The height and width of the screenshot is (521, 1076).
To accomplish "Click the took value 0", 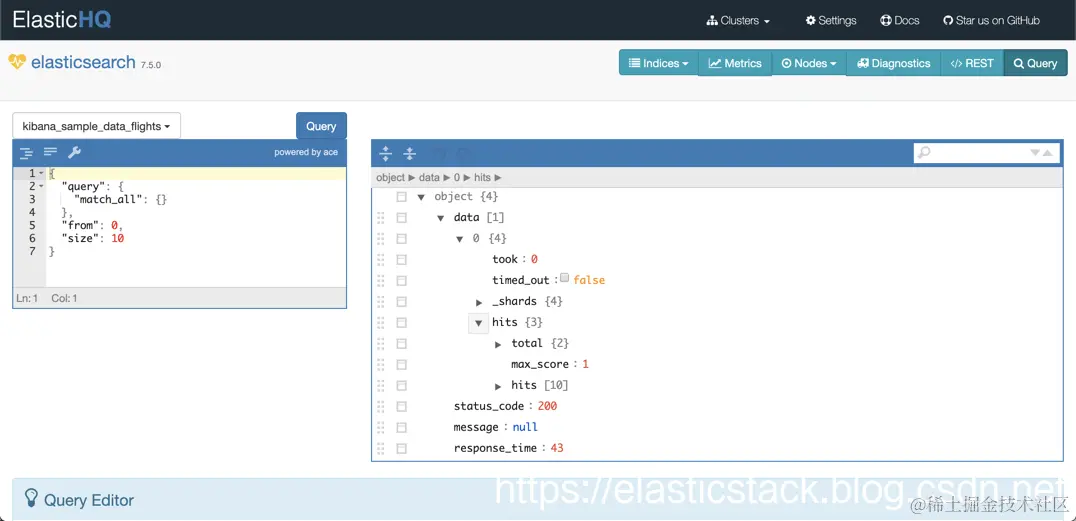I will pos(534,259).
